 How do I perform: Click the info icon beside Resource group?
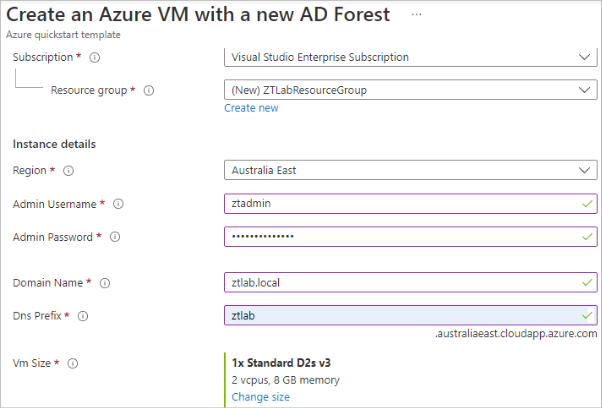149,90
